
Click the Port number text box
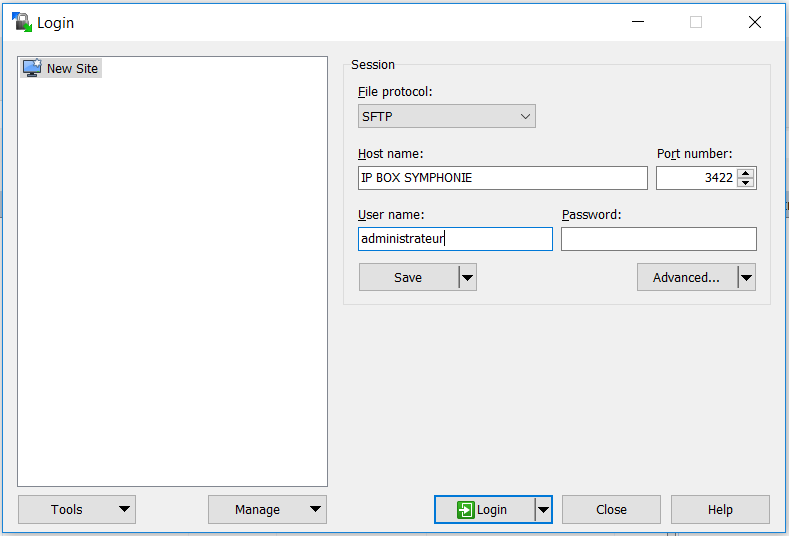(x=695, y=178)
